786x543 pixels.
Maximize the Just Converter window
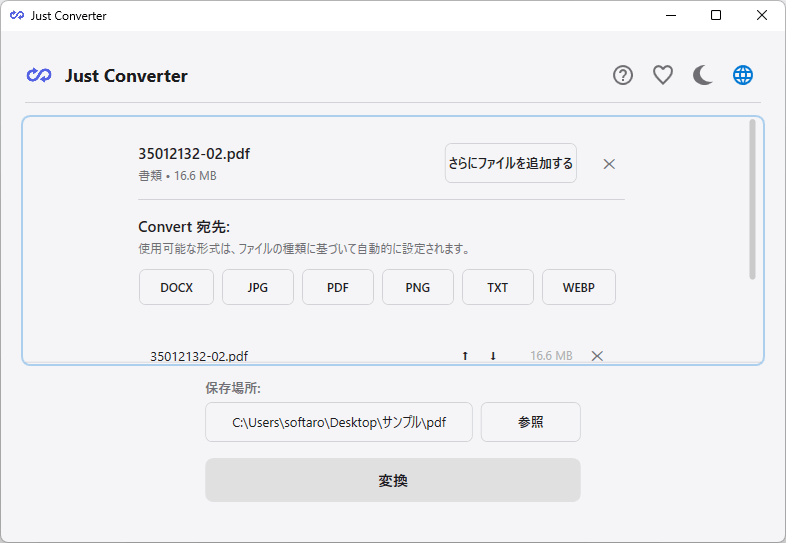coord(716,16)
